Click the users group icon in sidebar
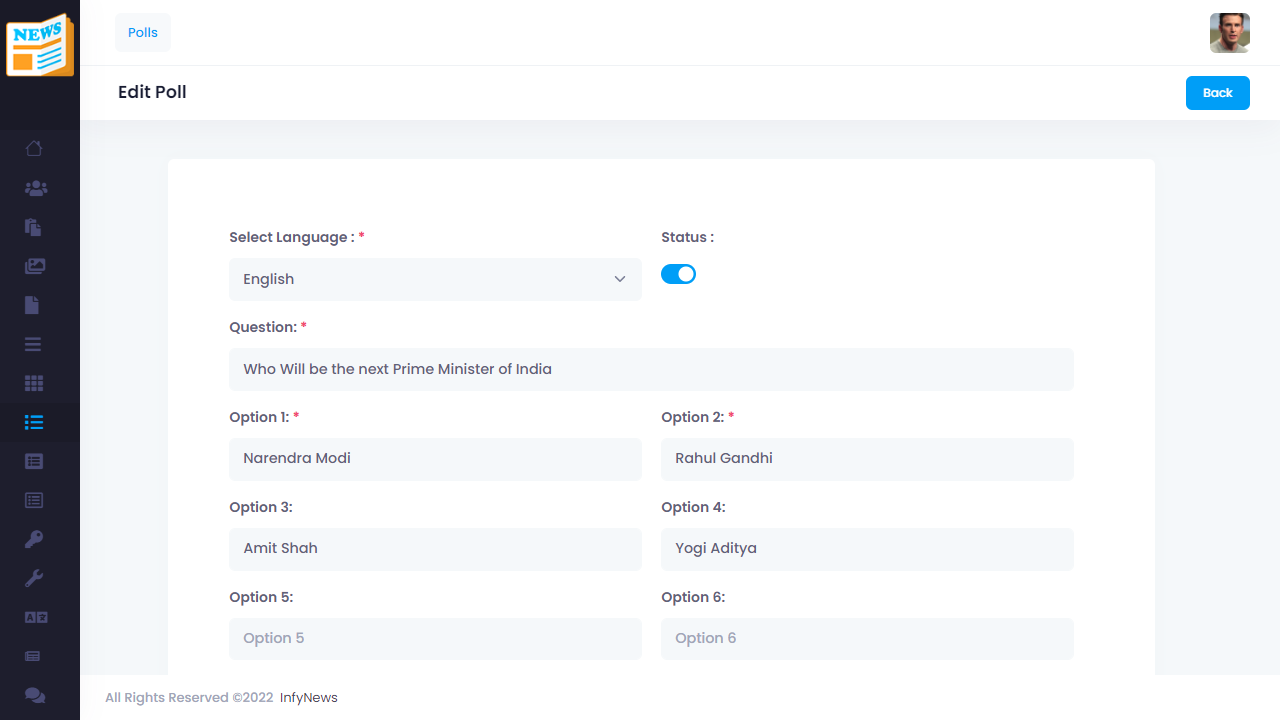Screen dimensions: 1280x720 (x=35, y=188)
